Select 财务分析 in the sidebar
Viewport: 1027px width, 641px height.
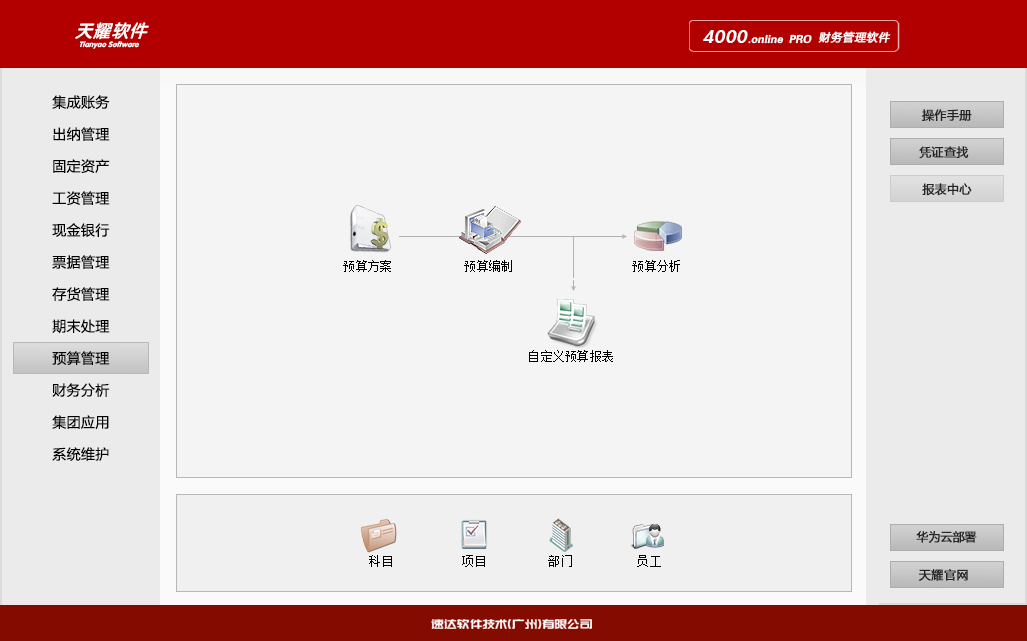[x=81, y=390]
